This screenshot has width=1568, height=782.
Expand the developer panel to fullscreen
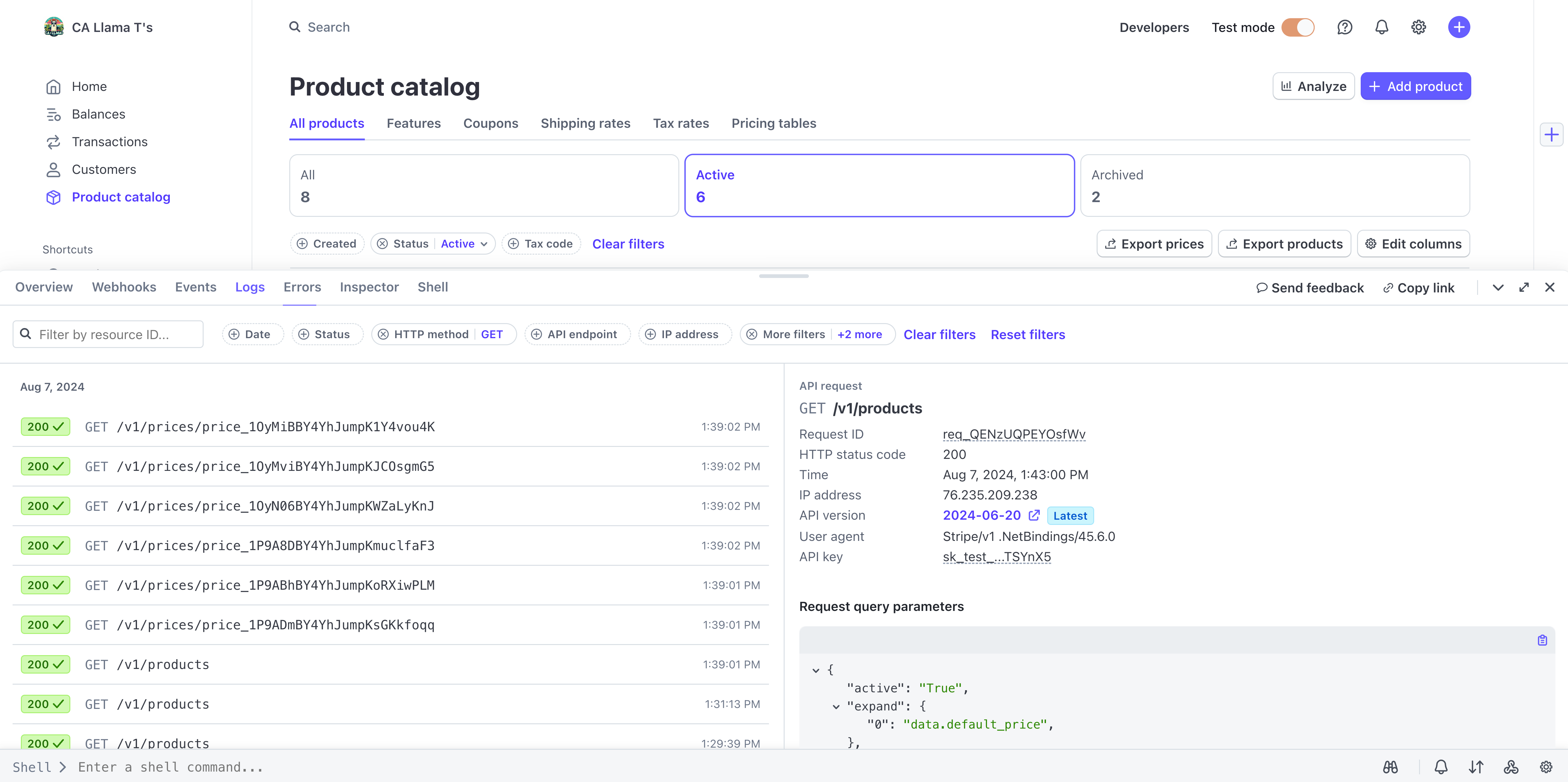coord(1523,287)
